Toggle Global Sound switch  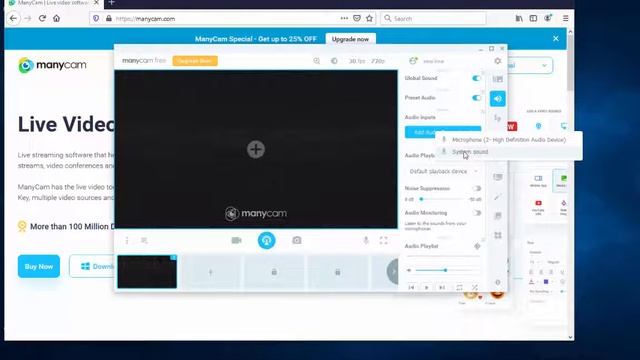point(476,78)
